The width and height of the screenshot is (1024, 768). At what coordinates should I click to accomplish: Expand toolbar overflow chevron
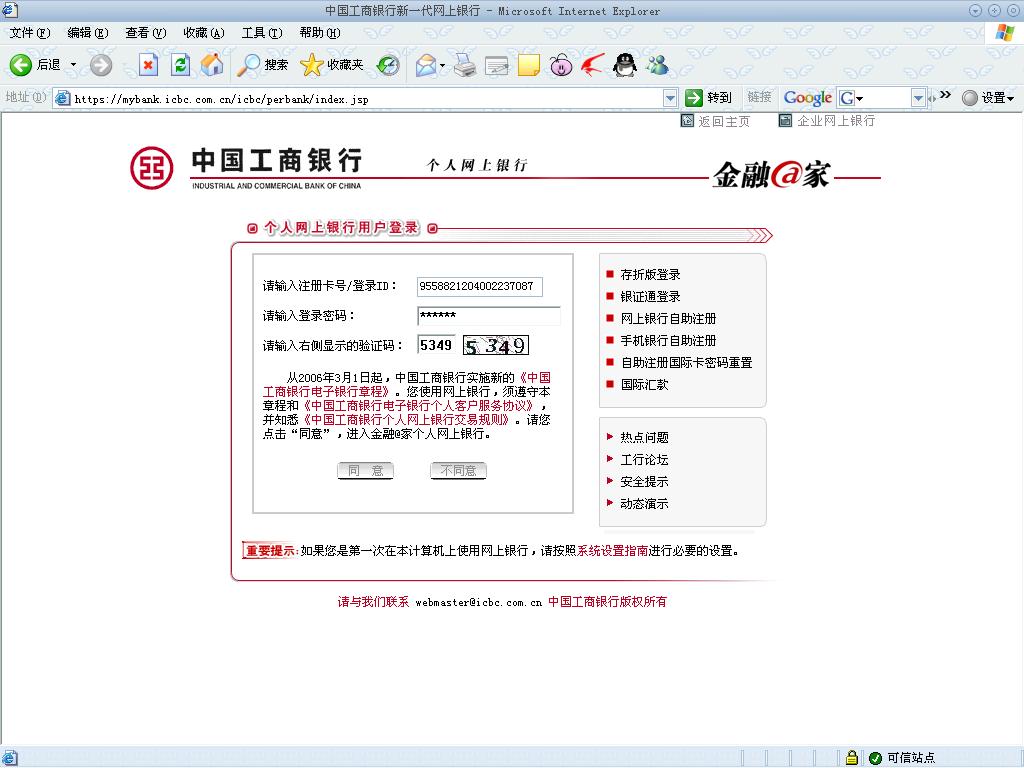point(945,95)
